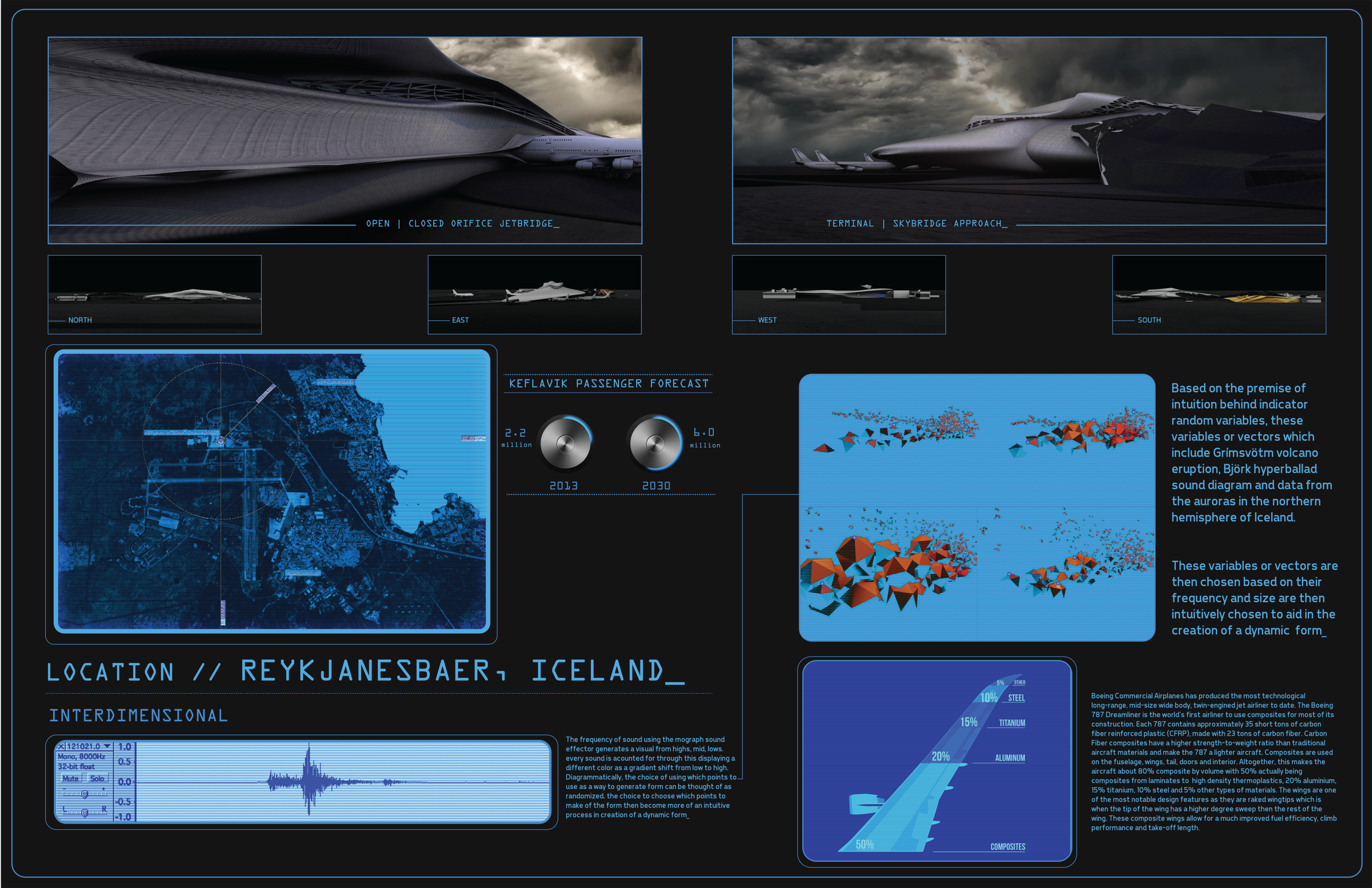Click the INTERDIMENSIONAL heading
The width and height of the screenshot is (1372, 888).
138,716
